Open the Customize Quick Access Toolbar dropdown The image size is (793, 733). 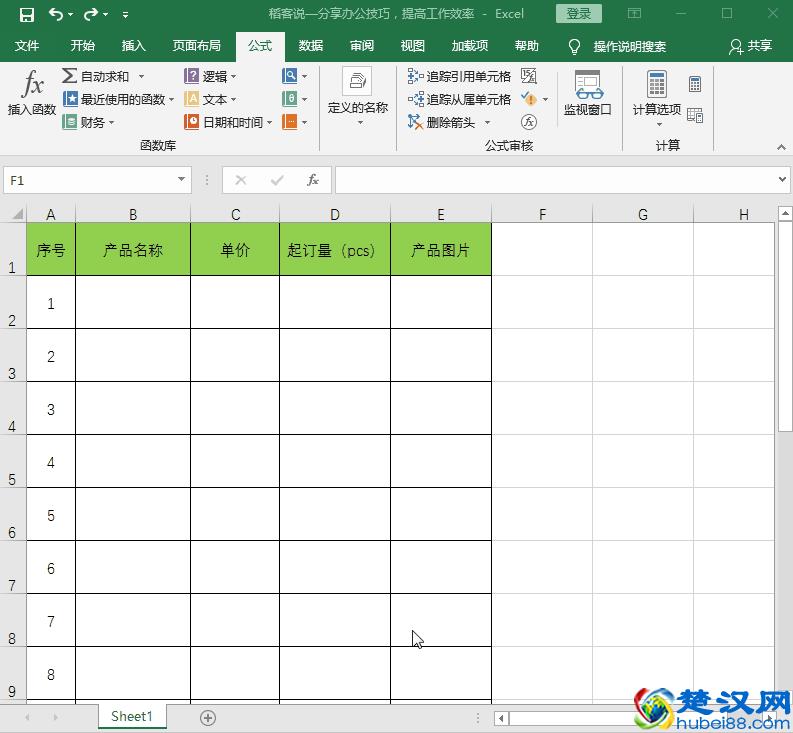click(125, 15)
